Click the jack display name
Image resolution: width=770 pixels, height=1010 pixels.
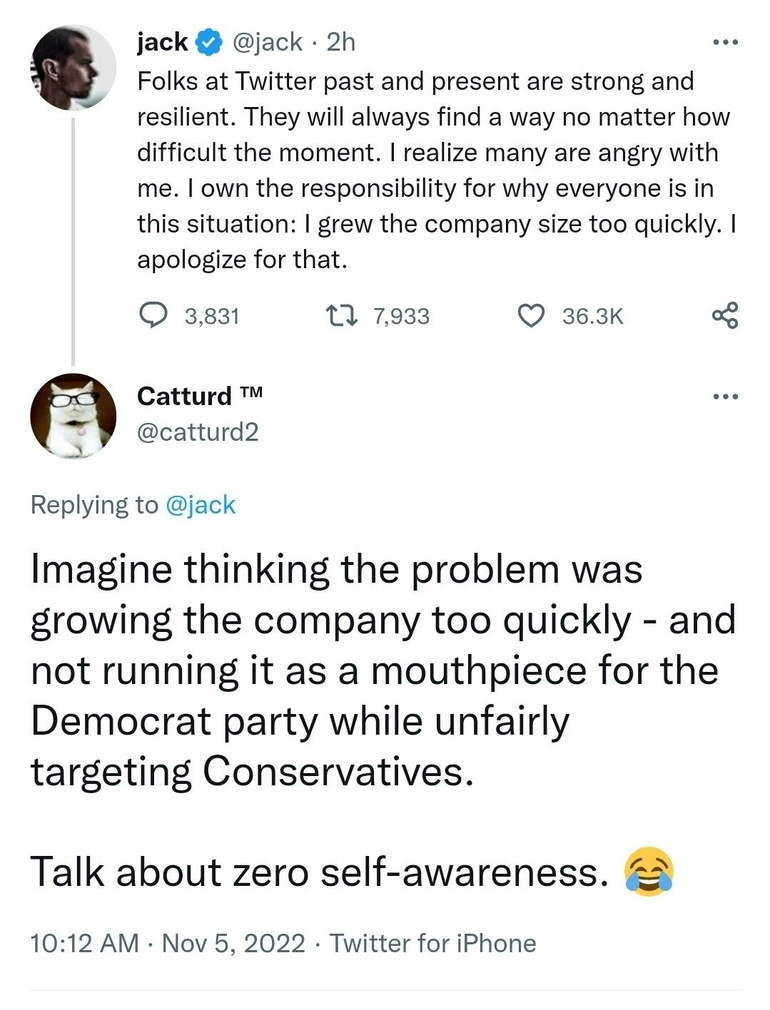(162, 42)
